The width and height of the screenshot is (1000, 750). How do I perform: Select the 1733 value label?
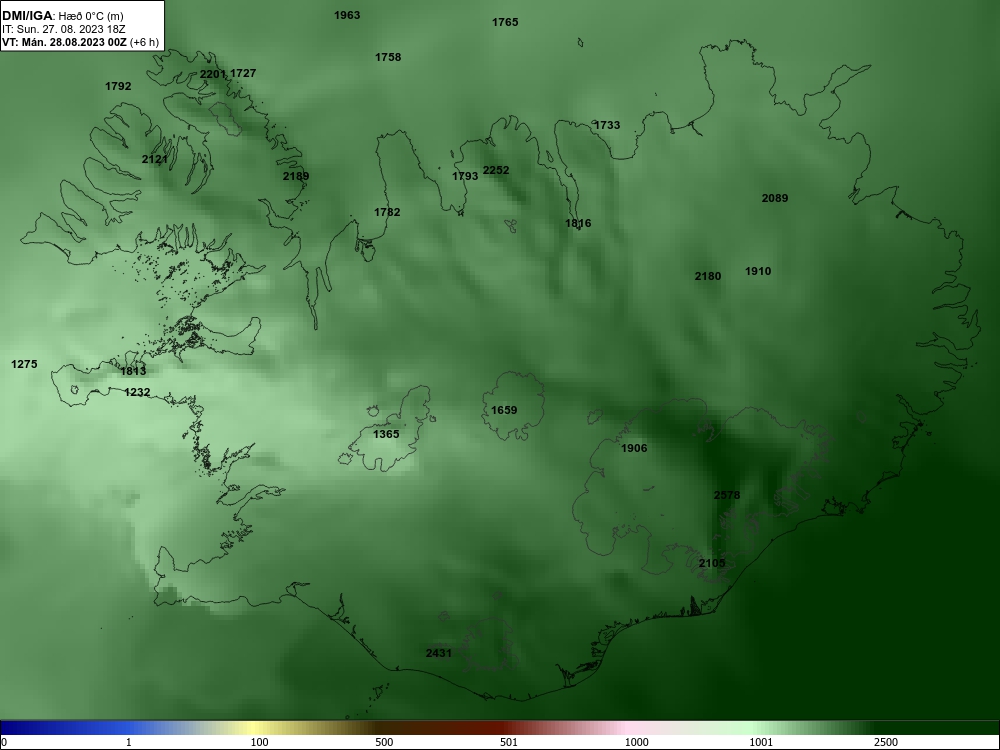(x=607, y=126)
